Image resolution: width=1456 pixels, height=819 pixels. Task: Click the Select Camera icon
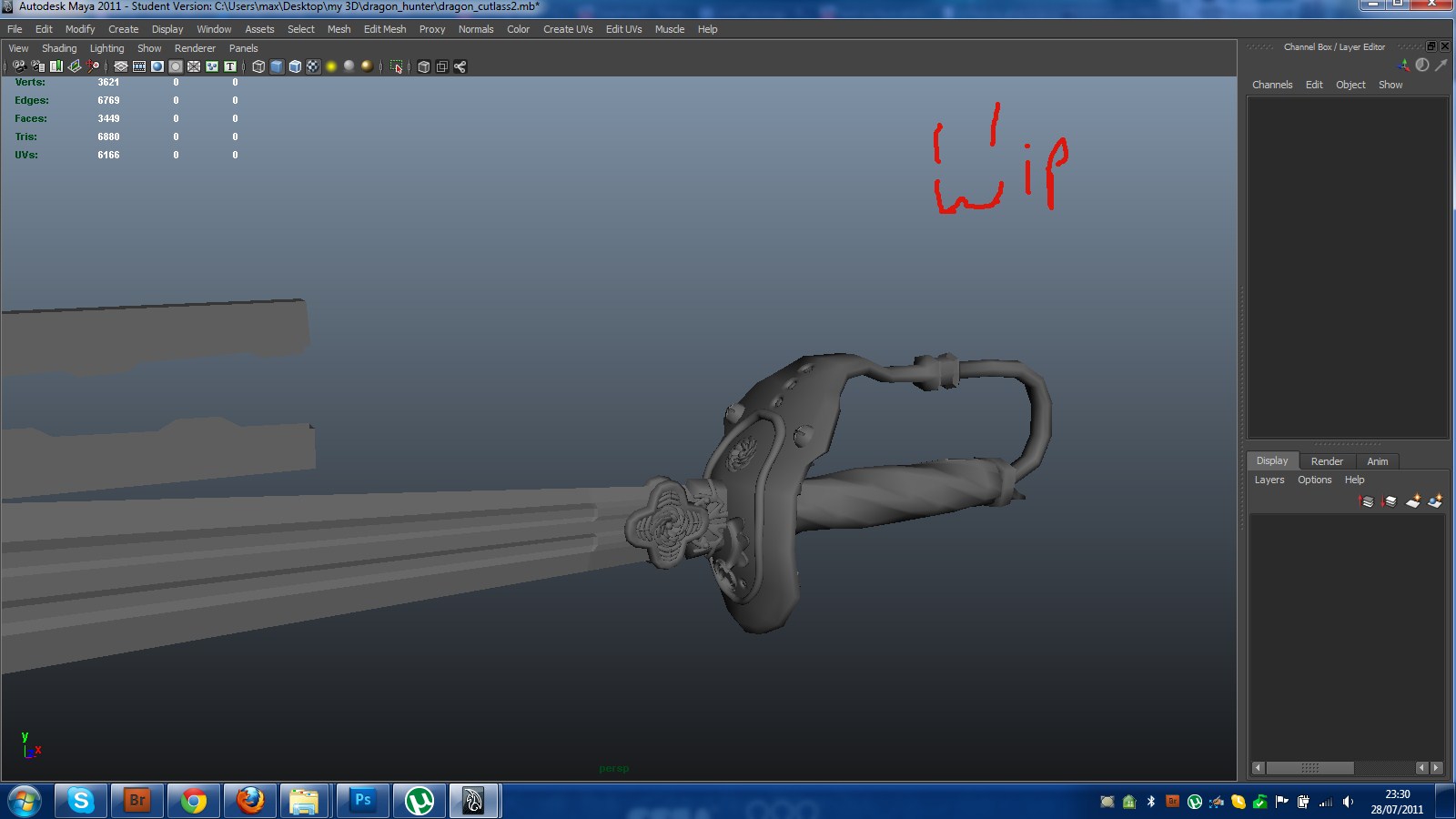(x=19, y=66)
